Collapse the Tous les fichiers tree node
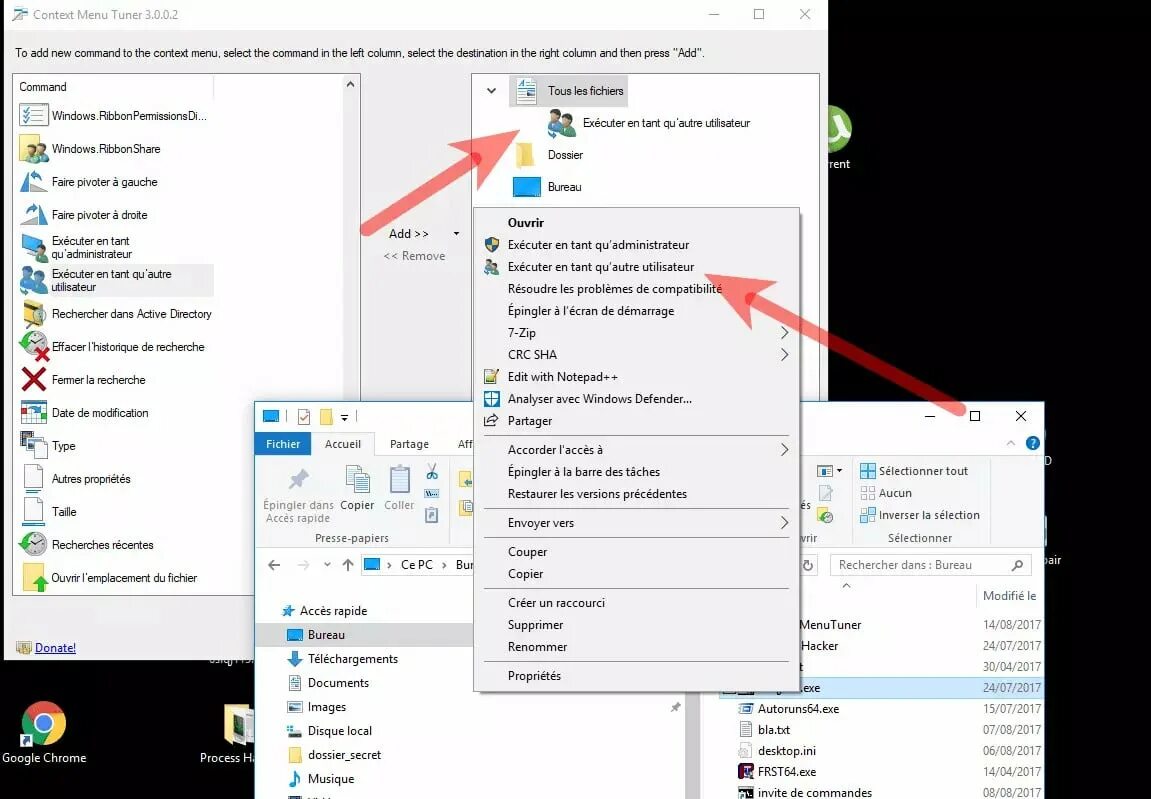Image resolution: width=1151 pixels, height=799 pixels. (x=491, y=91)
